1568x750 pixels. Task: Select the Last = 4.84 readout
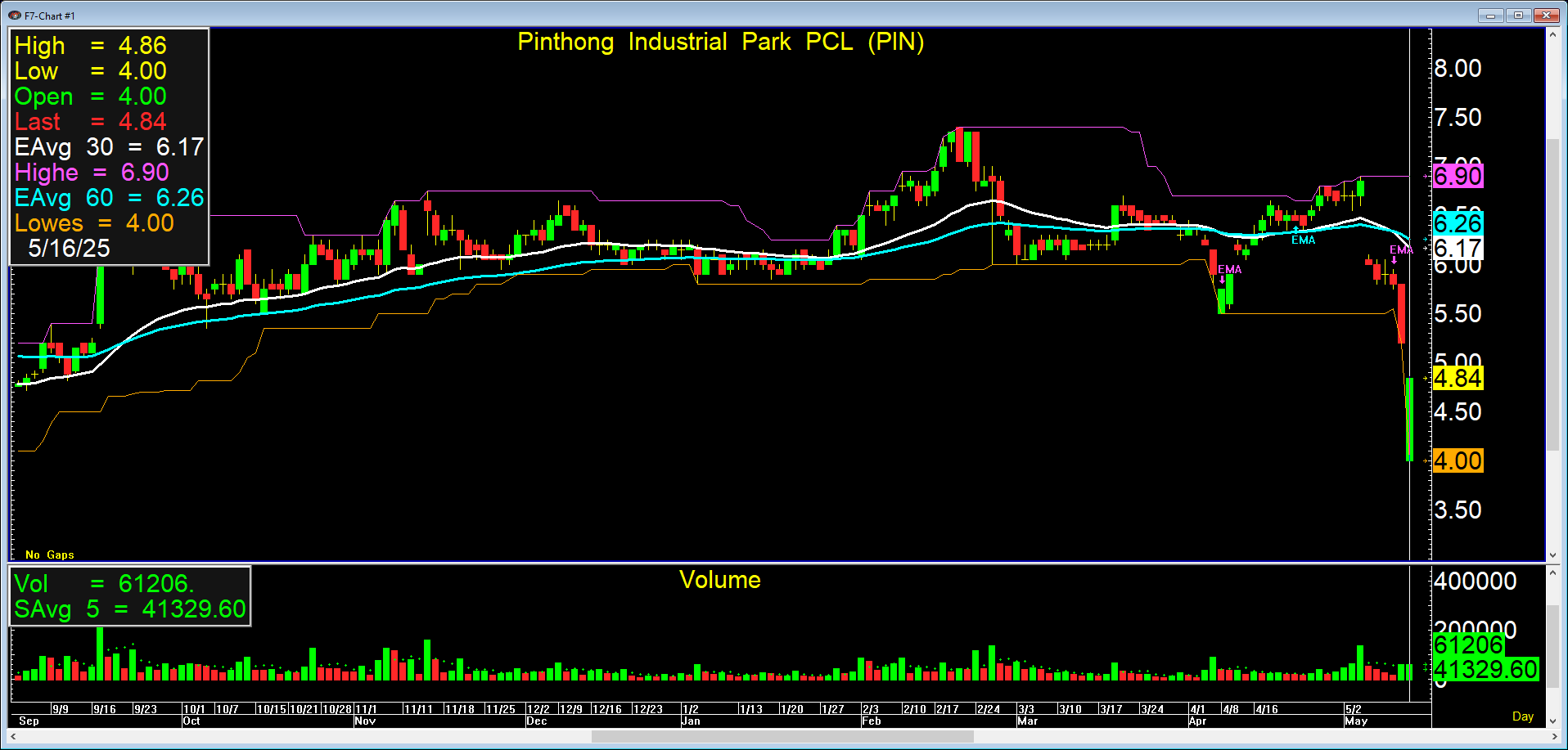(x=90, y=121)
